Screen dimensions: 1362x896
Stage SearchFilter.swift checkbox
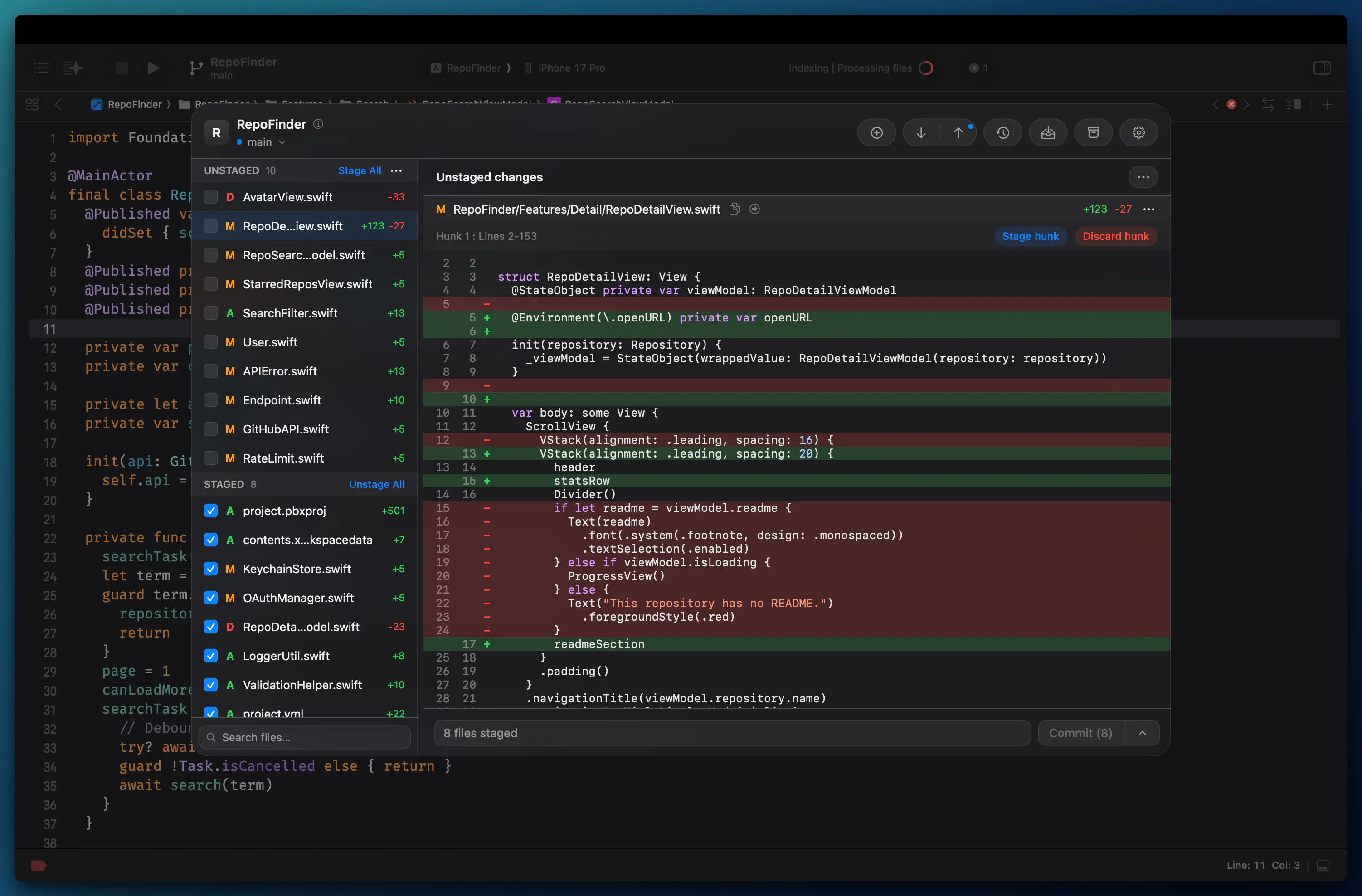(x=210, y=313)
